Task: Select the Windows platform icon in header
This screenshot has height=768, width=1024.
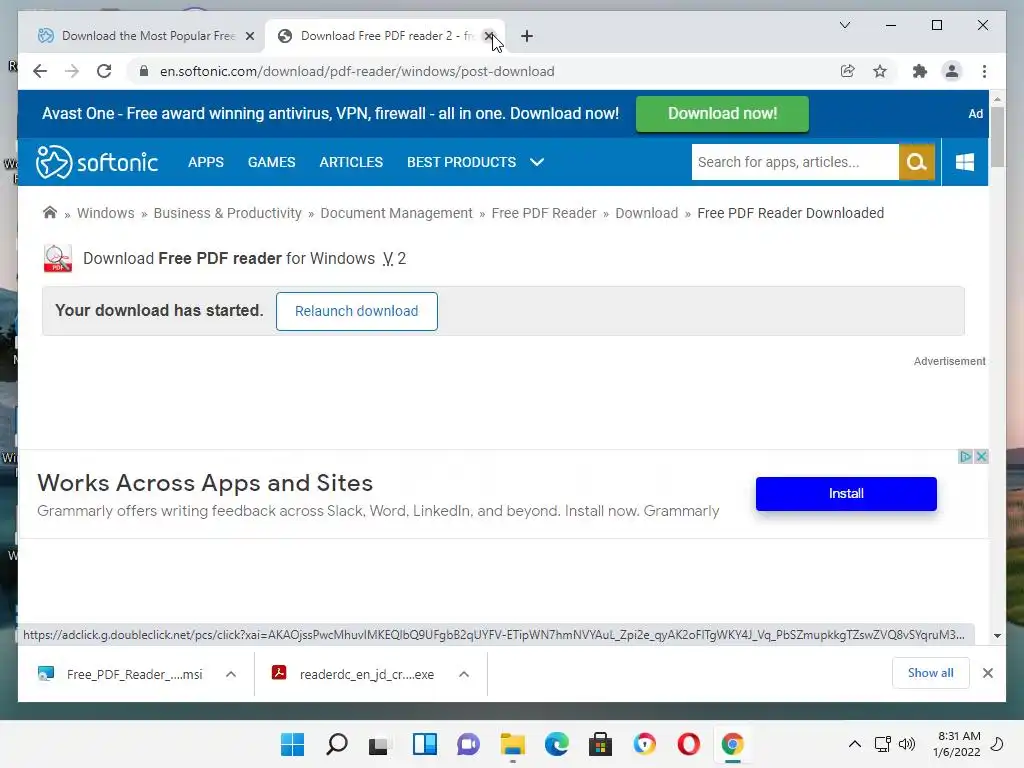Action: tap(965, 162)
